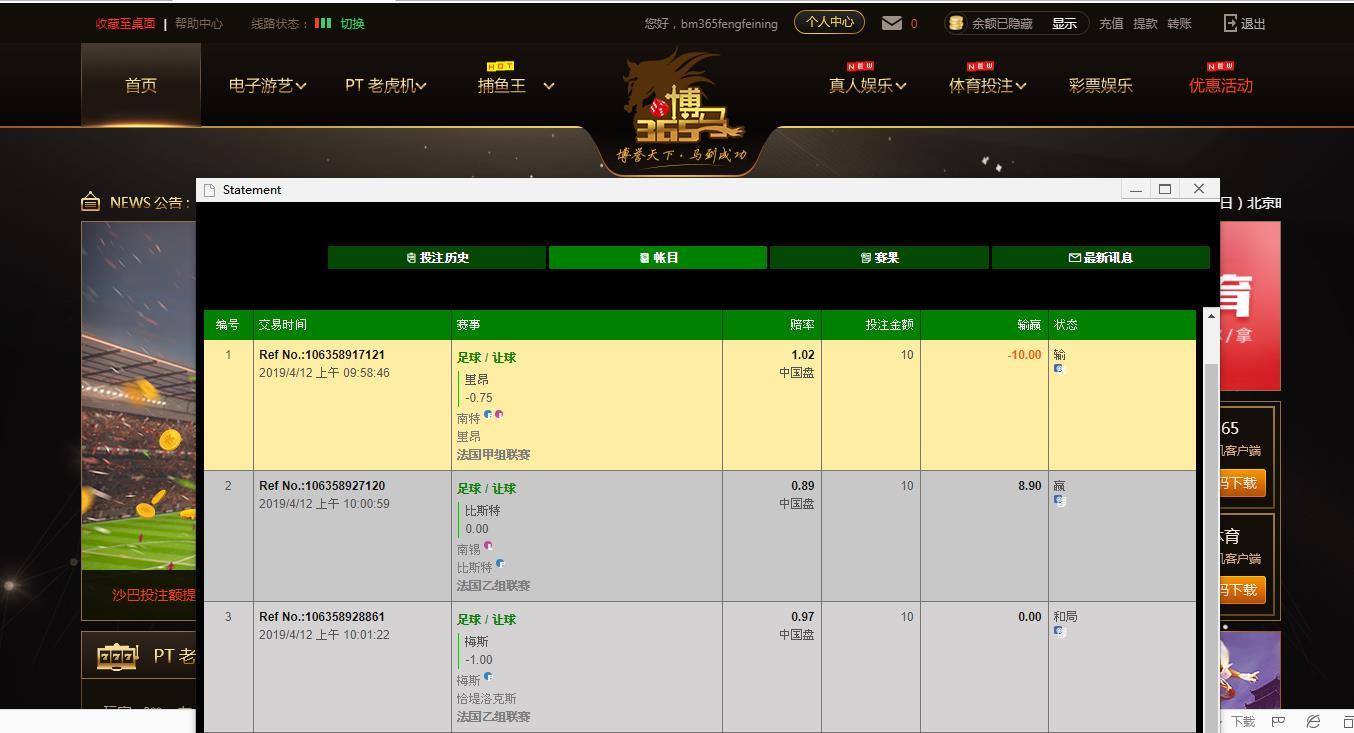
Task: Click the 提款 withdraw link
Action: click(1145, 23)
